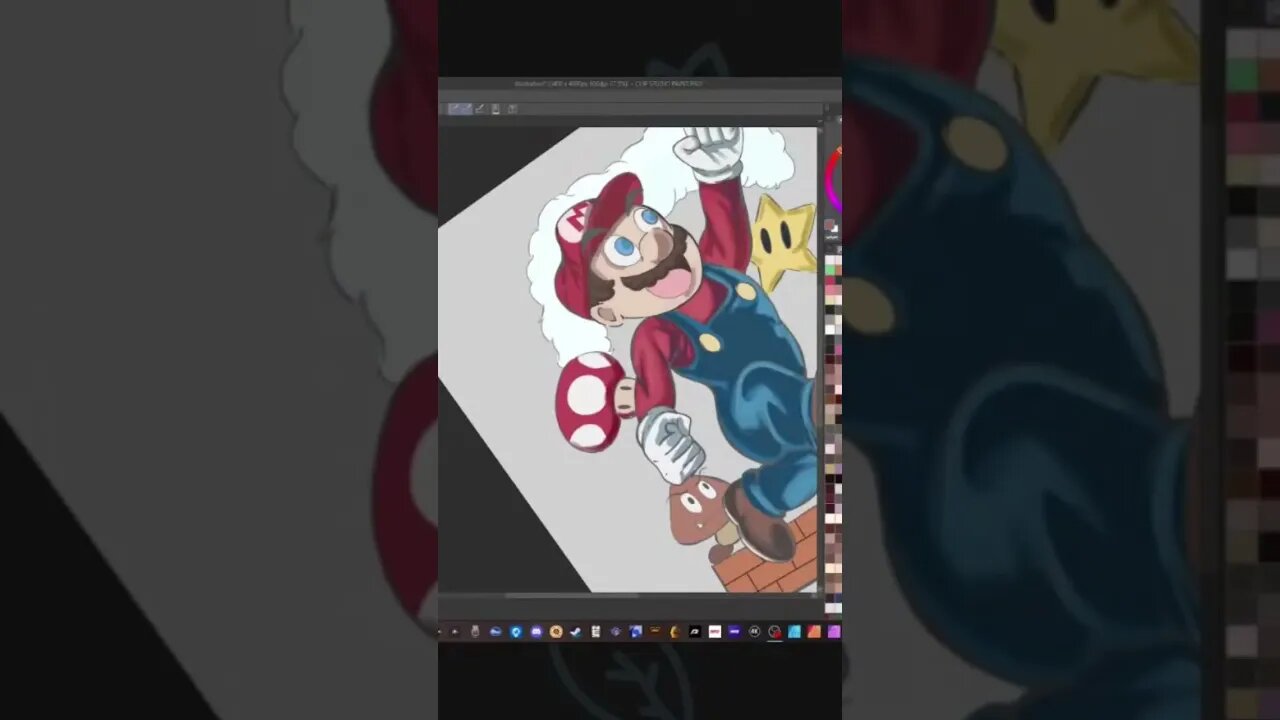Pick a hue on the color wheel ring
The image size is (1280, 720).
(830, 180)
